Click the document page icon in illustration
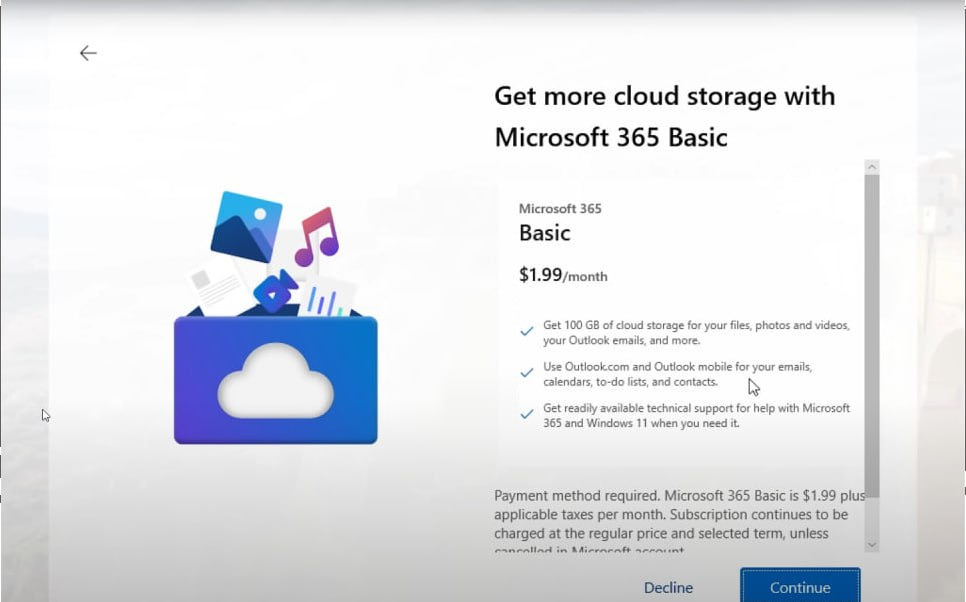The image size is (966, 602). coord(213,286)
